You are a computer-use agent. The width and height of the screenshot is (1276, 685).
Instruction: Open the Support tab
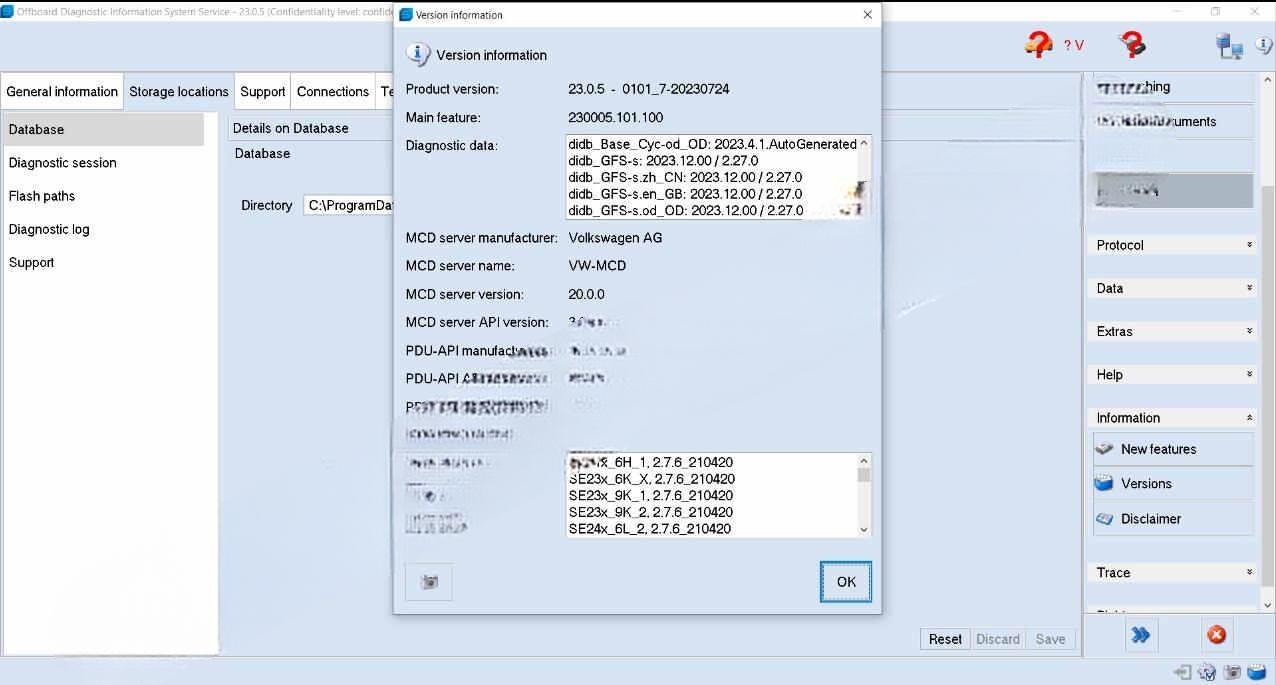click(263, 91)
